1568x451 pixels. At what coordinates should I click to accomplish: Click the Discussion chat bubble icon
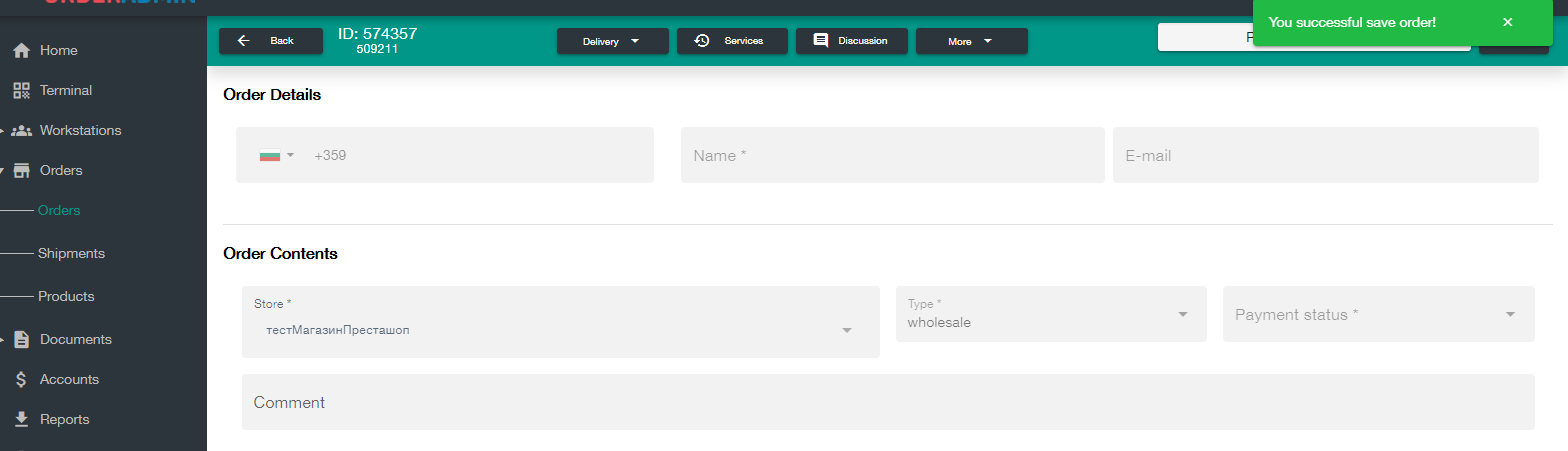coord(821,41)
